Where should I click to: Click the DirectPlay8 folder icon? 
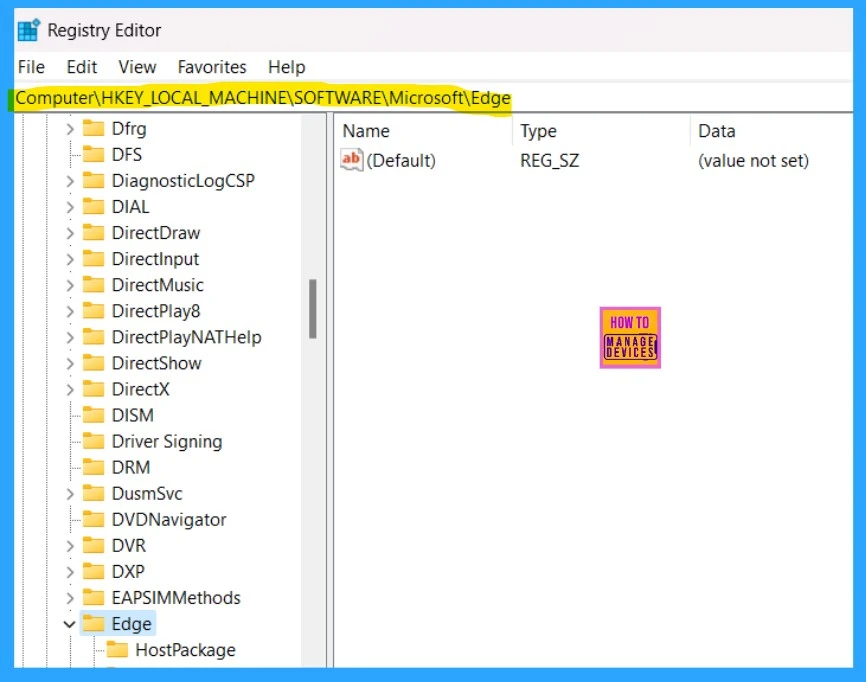tap(93, 310)
